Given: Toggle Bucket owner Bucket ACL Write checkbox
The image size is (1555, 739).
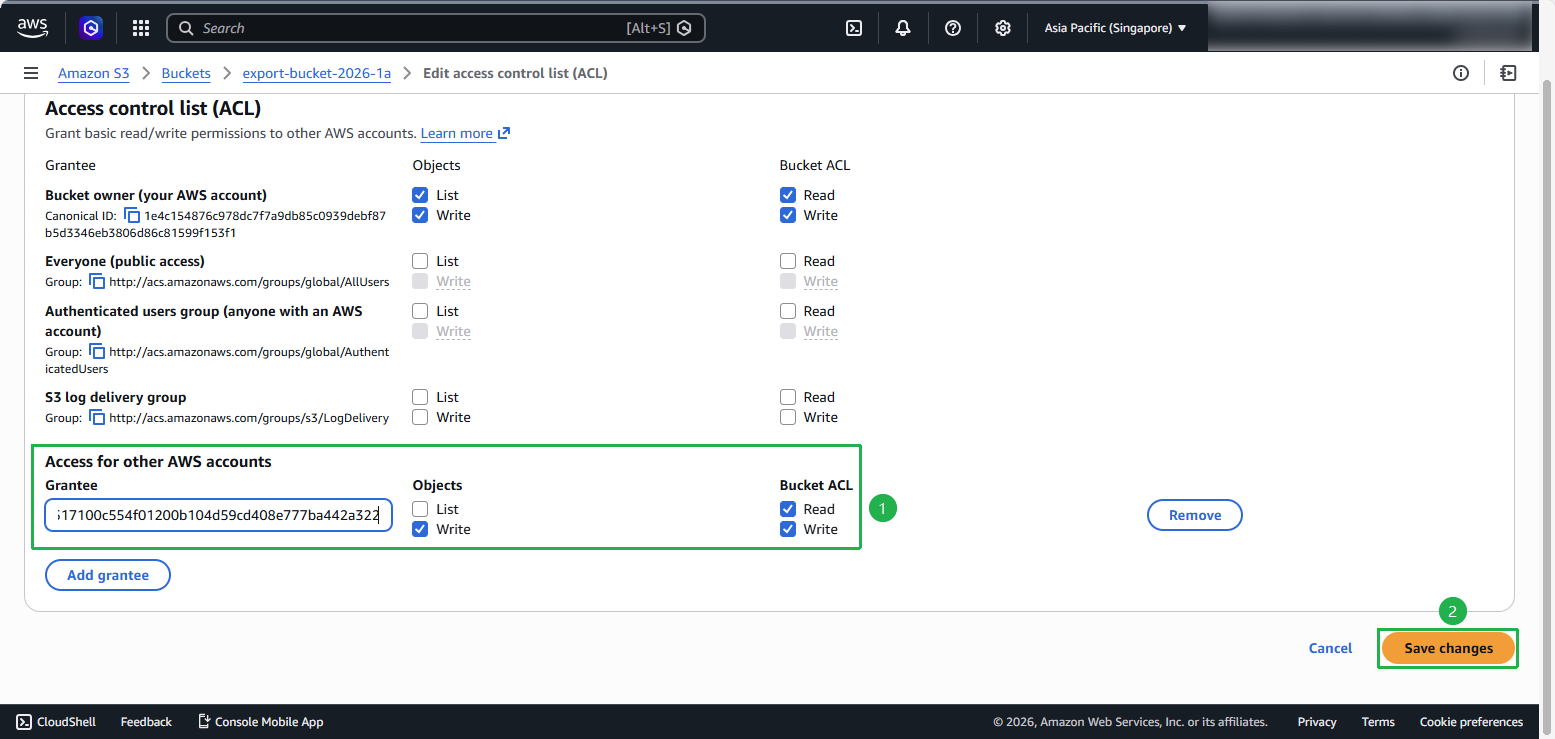Looking at the screenshot, I should (x=788, y=215).
